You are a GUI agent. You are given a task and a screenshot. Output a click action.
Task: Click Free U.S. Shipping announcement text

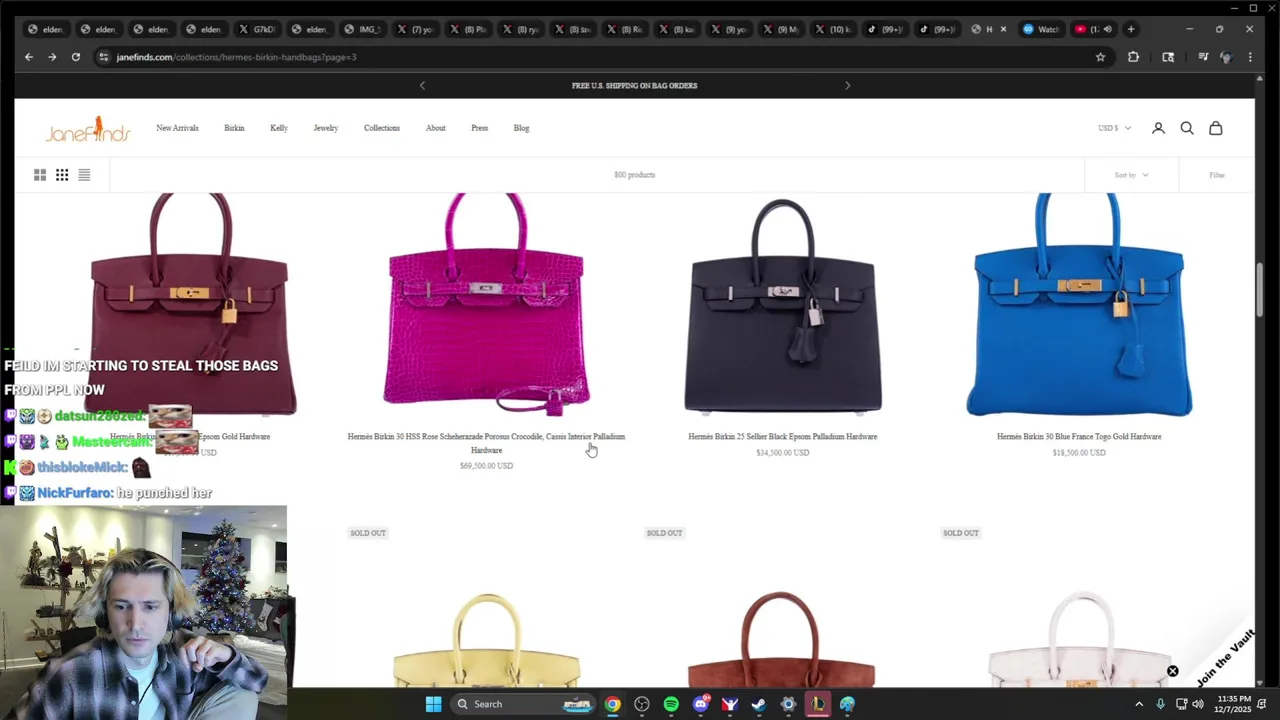click(634, 86)
